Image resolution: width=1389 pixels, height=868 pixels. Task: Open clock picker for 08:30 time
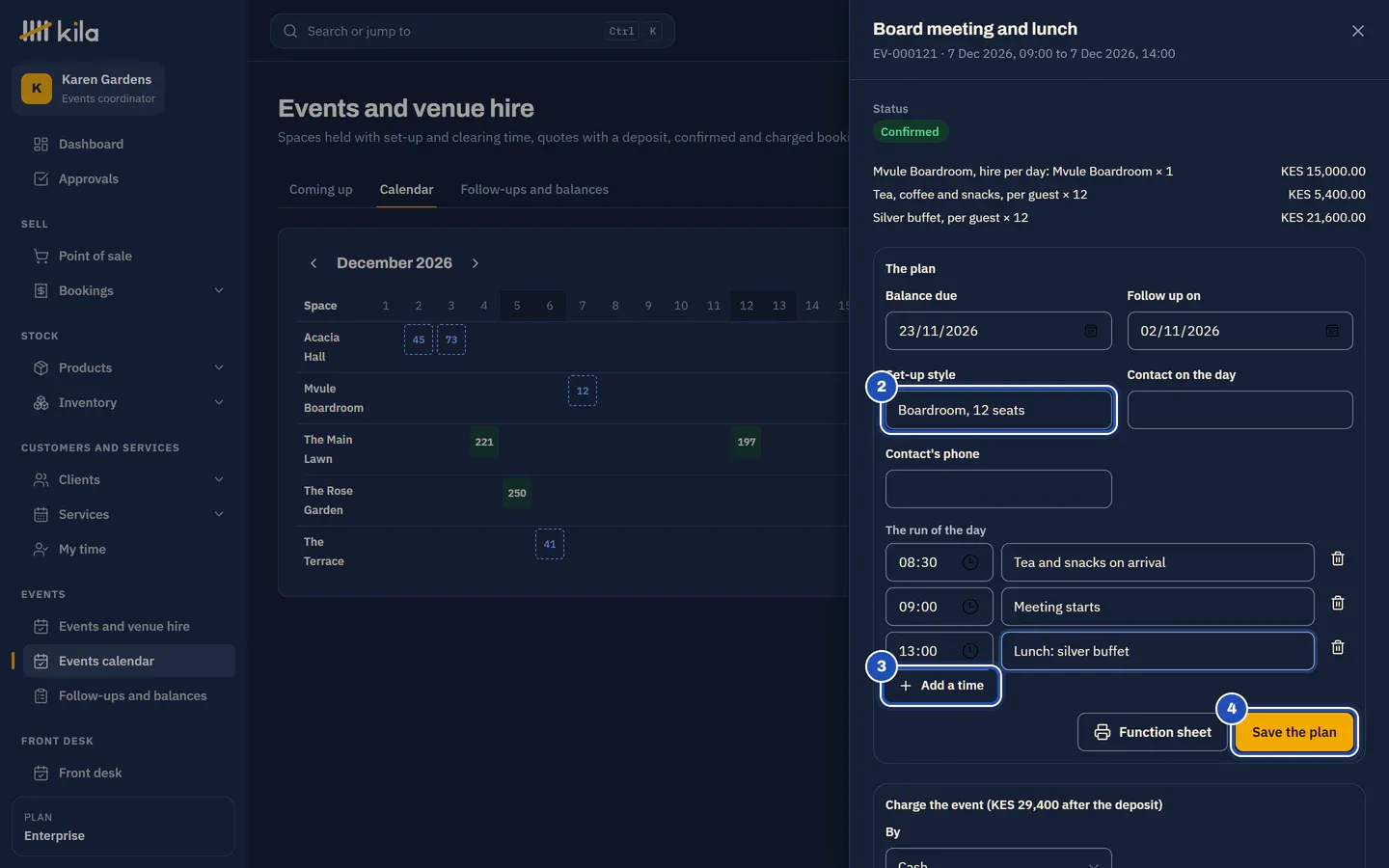pos(970,562)
